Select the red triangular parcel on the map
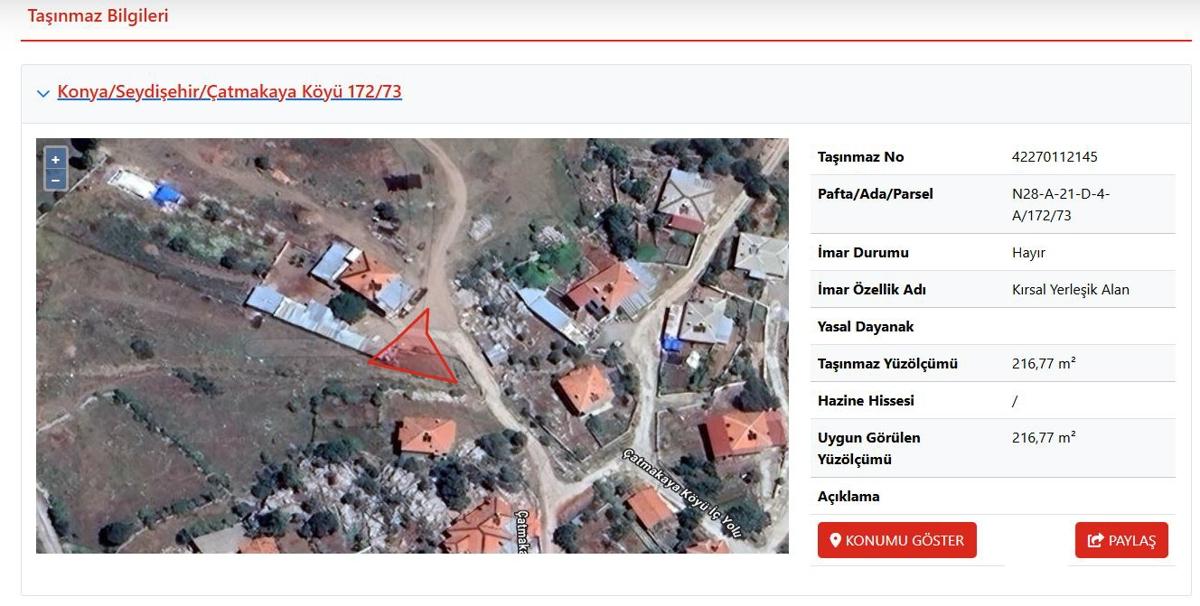 pyautogui.click(x=420, y=352)
